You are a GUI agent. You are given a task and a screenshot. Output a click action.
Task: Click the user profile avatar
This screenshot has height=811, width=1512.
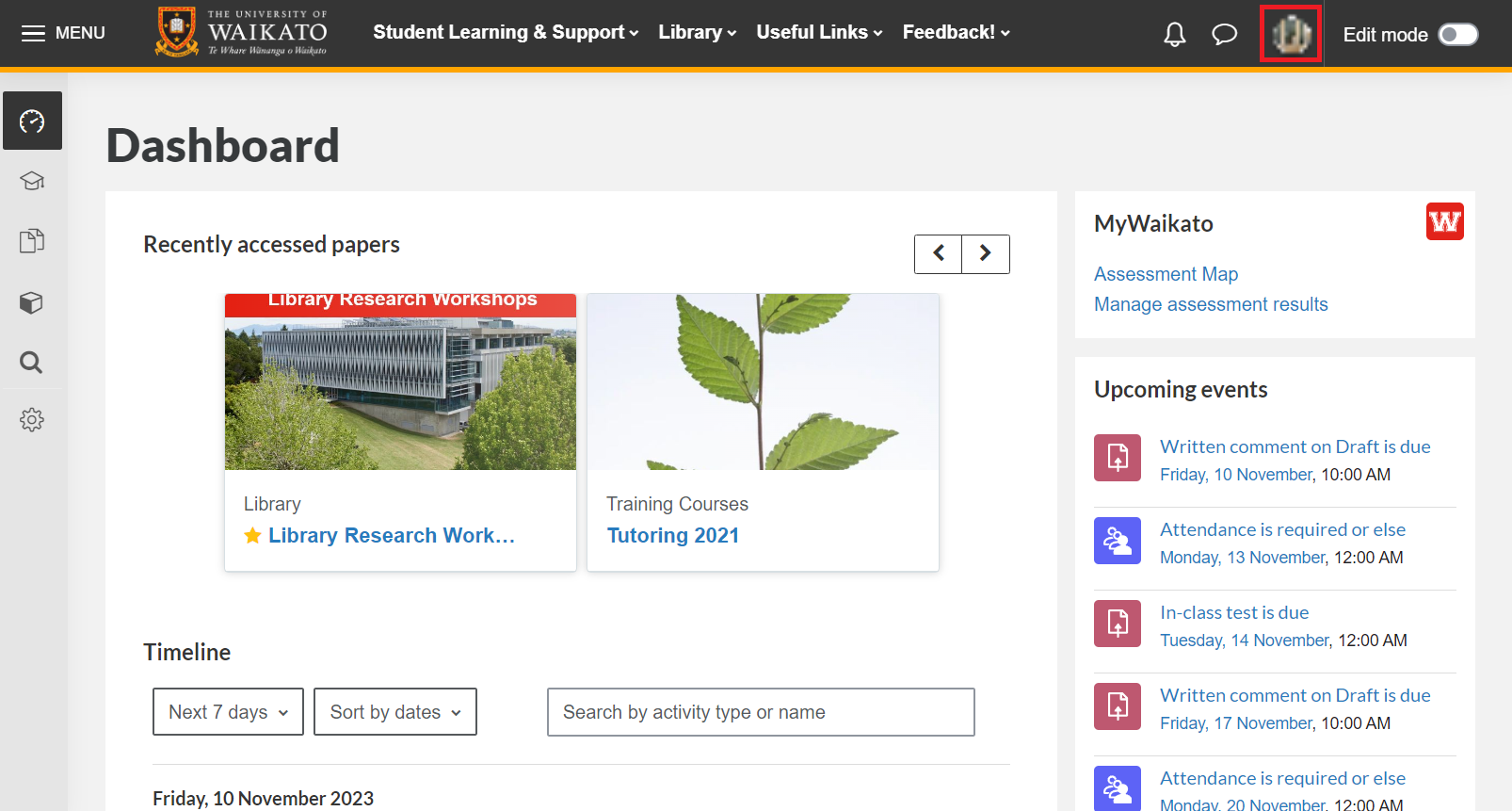(x=1291, y=34)
